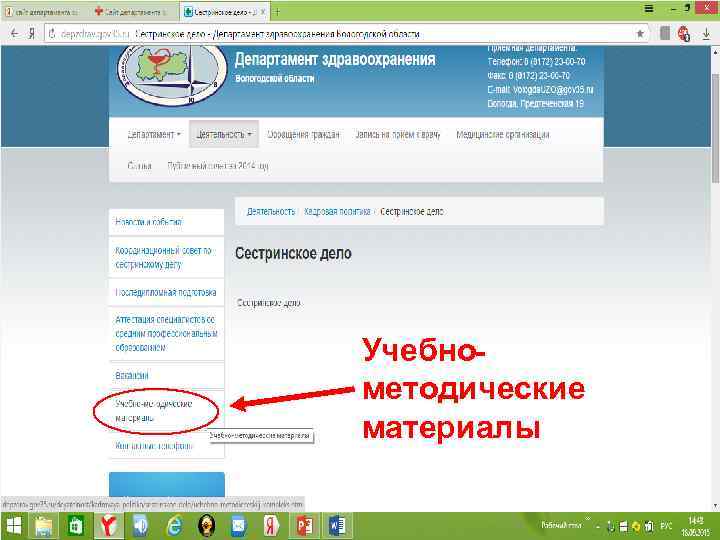Expand the Деятельность dropdown menu
Viewport: 720px width, 540px height.
[224, 135]
